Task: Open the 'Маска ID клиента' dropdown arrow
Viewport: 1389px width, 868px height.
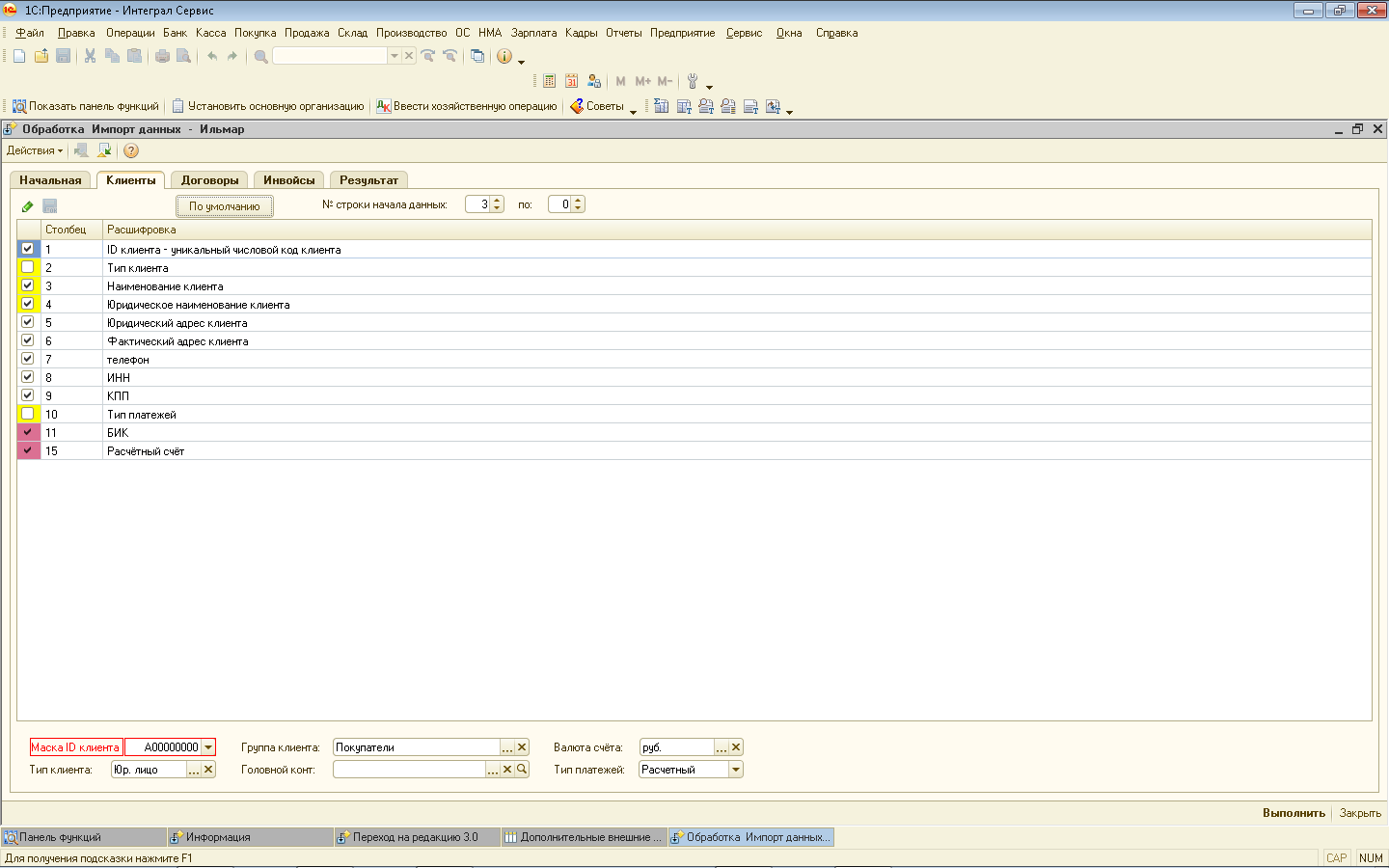Action: tap(208, 747)
